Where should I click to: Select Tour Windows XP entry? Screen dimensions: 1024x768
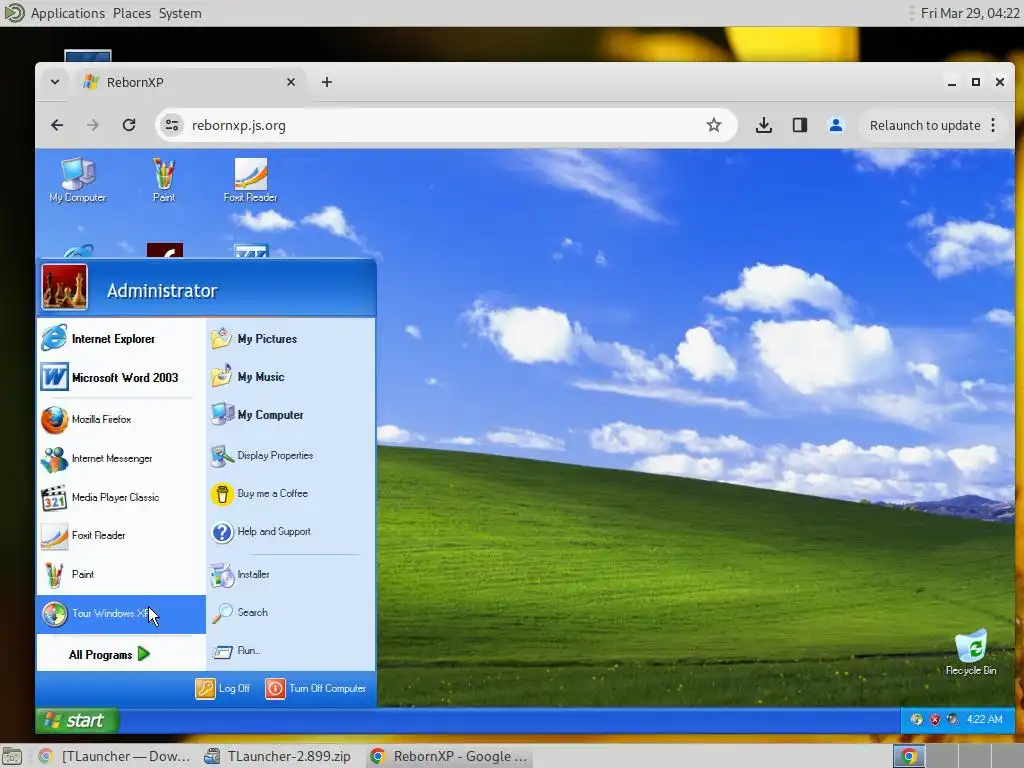point(121,614)
